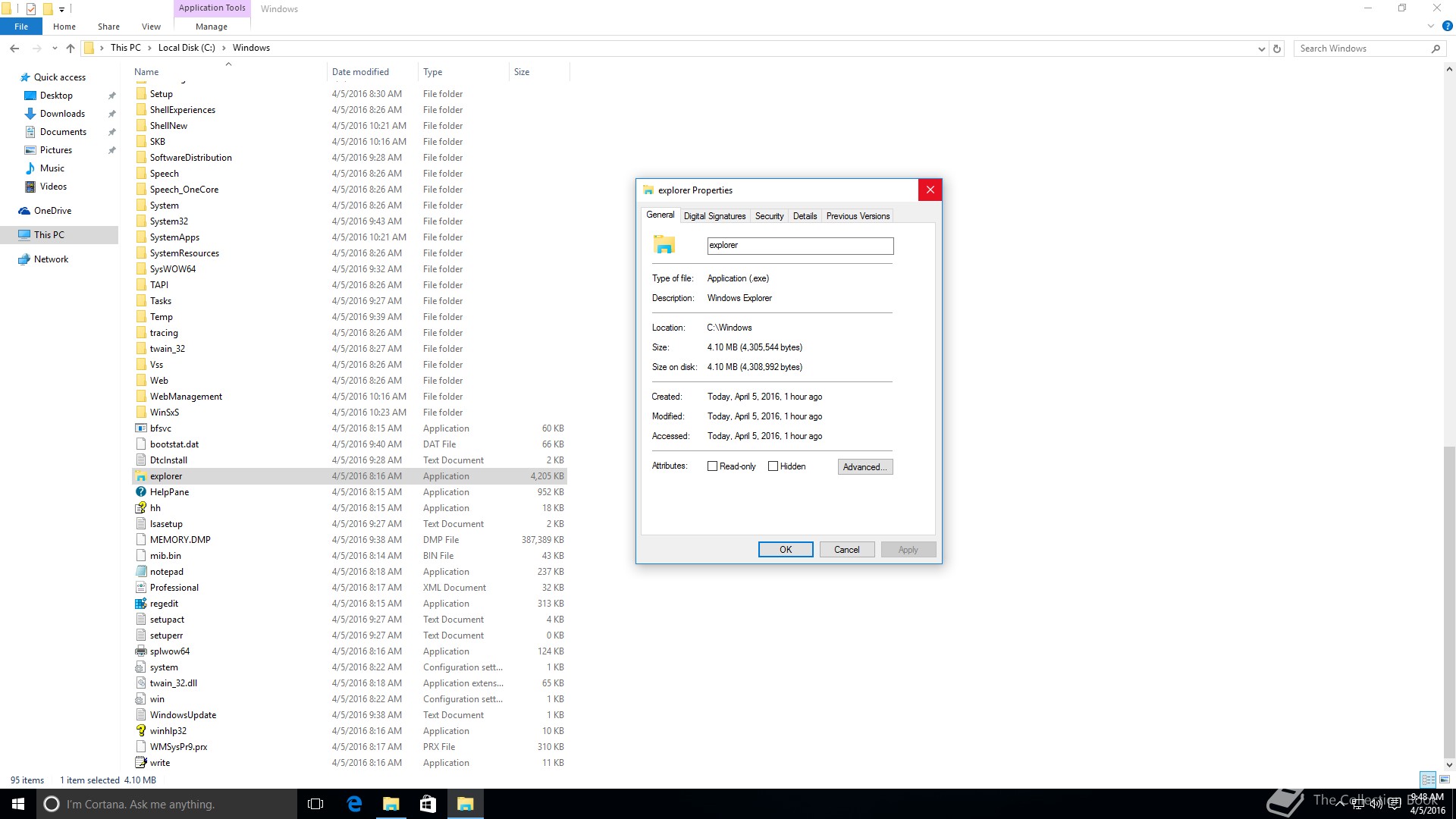
Task: Open Windows Store from taskbar
Action: click(428, 804)
